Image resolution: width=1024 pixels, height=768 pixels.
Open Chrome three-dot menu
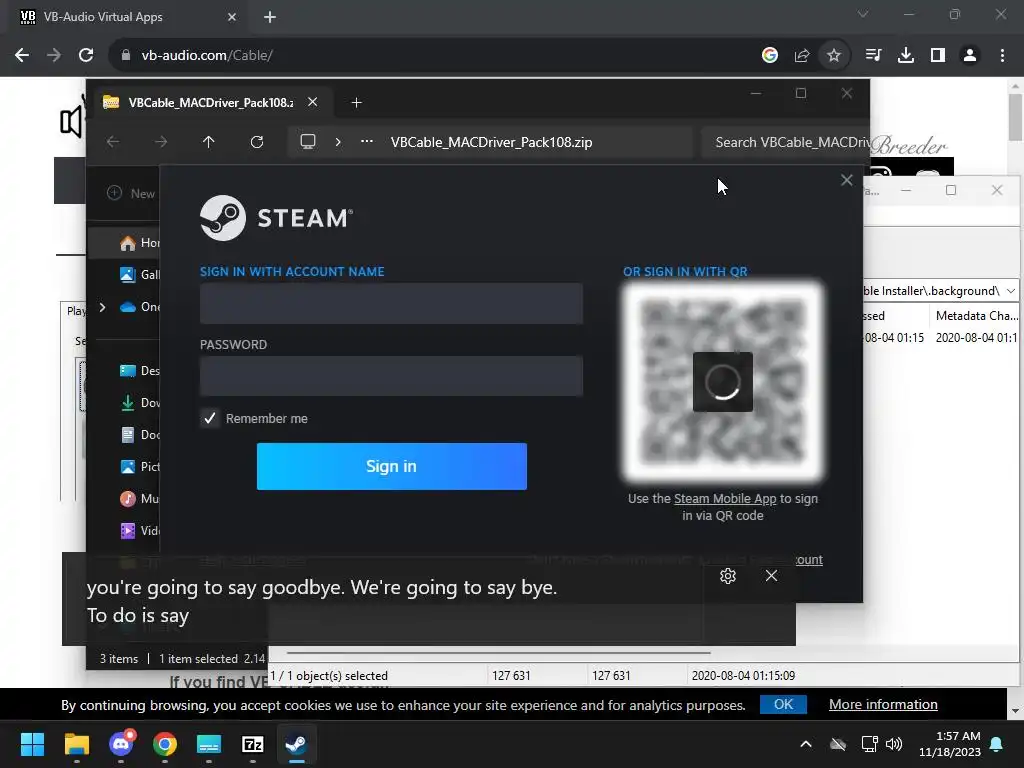pos(1002,56)
